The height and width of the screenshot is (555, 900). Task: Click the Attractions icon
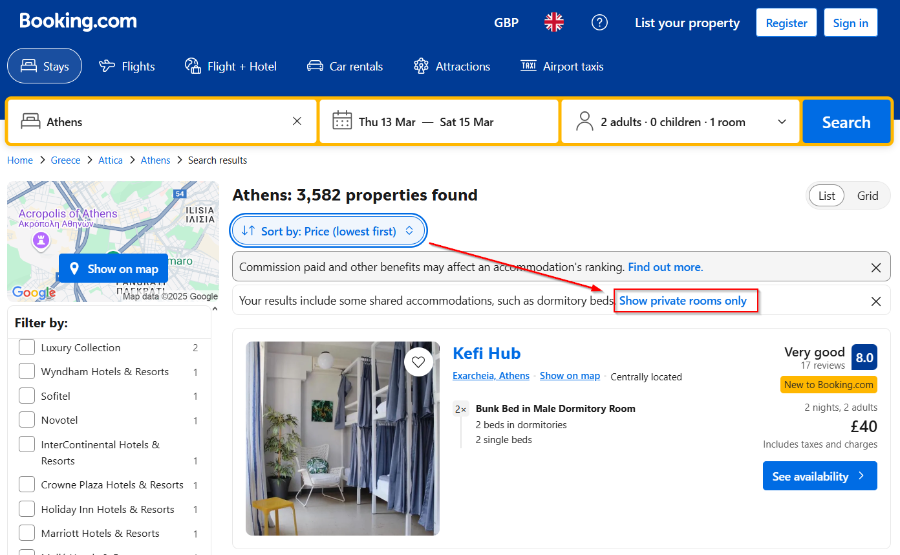421,66
